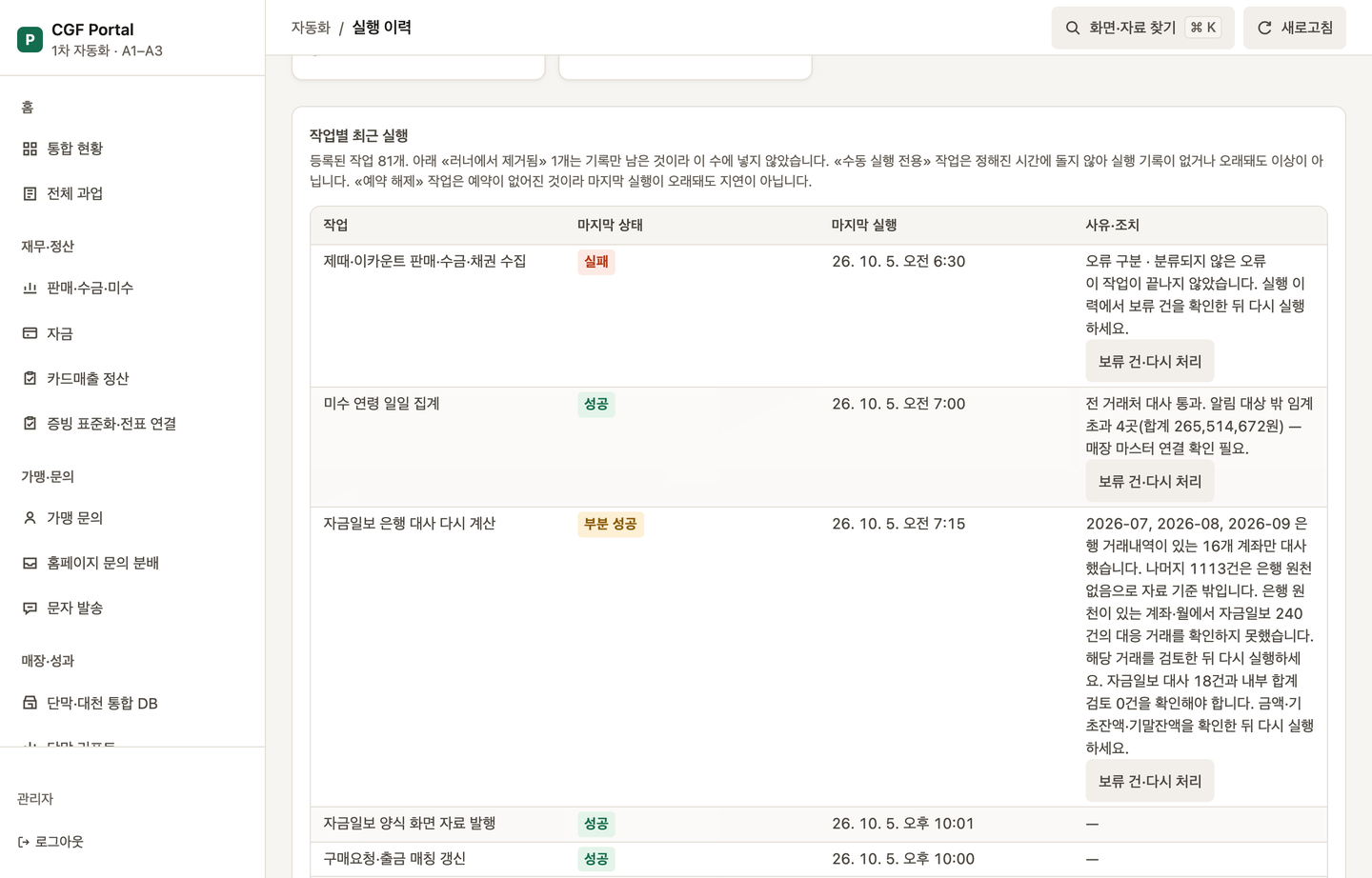The height and width of the screenshot is (878, 1372).
Task: Log out via 로그아웃 link
Action: pyautogui.click(x=50, y=842)
